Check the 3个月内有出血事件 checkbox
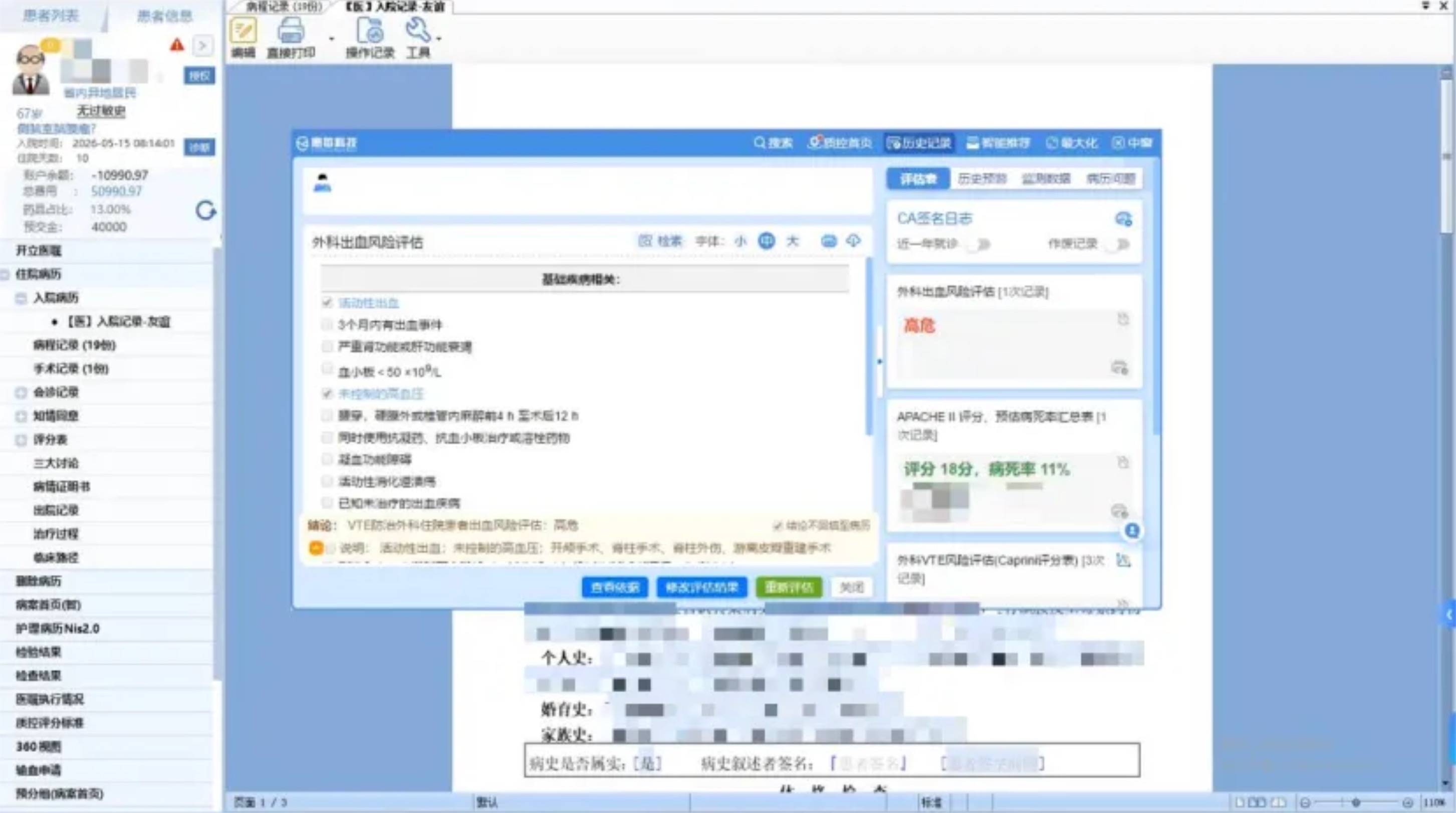 327,324
